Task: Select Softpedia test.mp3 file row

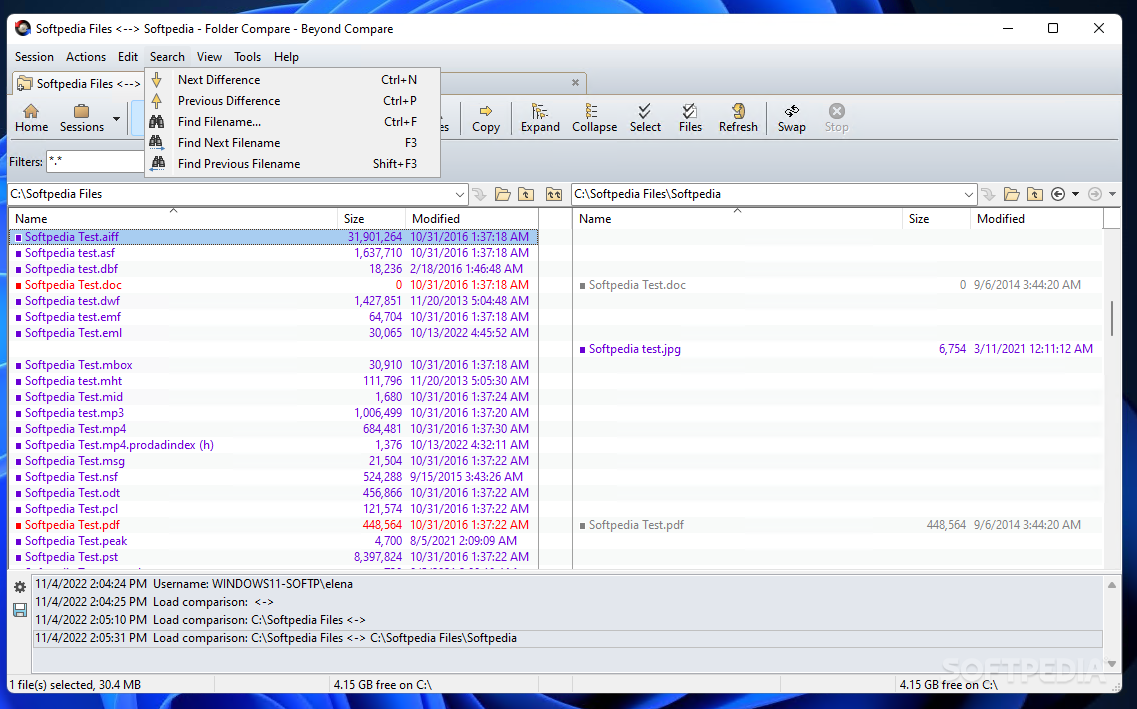Action: (273, 412)
